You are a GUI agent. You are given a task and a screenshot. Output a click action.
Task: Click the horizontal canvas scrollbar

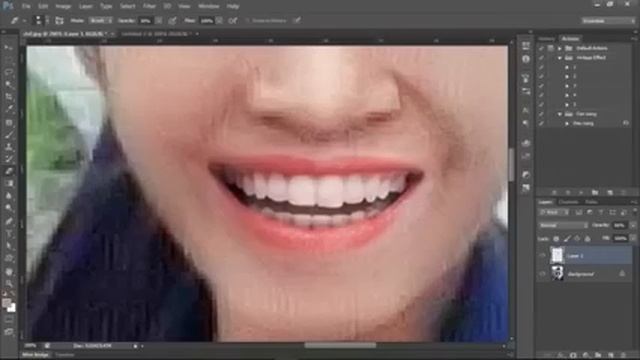340,346
